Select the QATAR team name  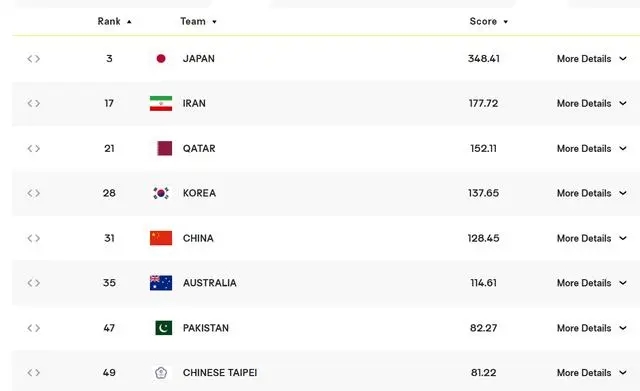click(199, 149)
